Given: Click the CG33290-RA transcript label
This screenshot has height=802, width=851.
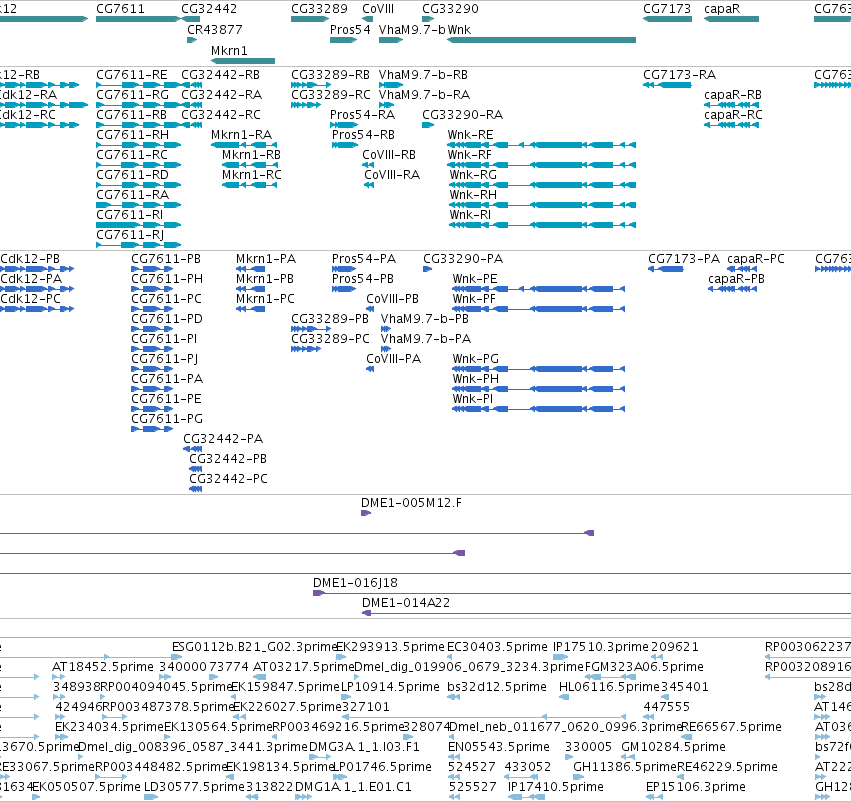Looking at the screenshot, I should pos(462,114).
